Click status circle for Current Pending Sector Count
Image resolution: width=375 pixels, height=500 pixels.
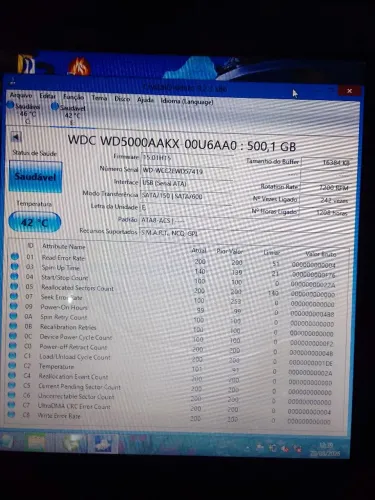click(x=12, y=385)
